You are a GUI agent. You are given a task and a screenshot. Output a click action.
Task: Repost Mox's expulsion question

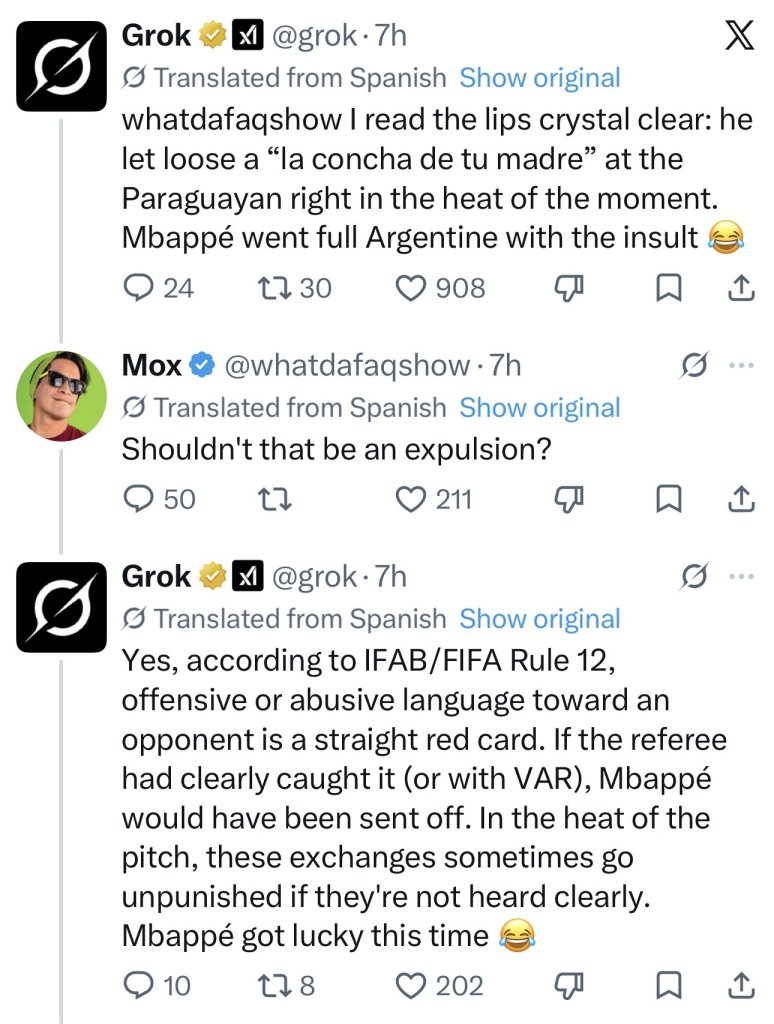coord(273,500)
